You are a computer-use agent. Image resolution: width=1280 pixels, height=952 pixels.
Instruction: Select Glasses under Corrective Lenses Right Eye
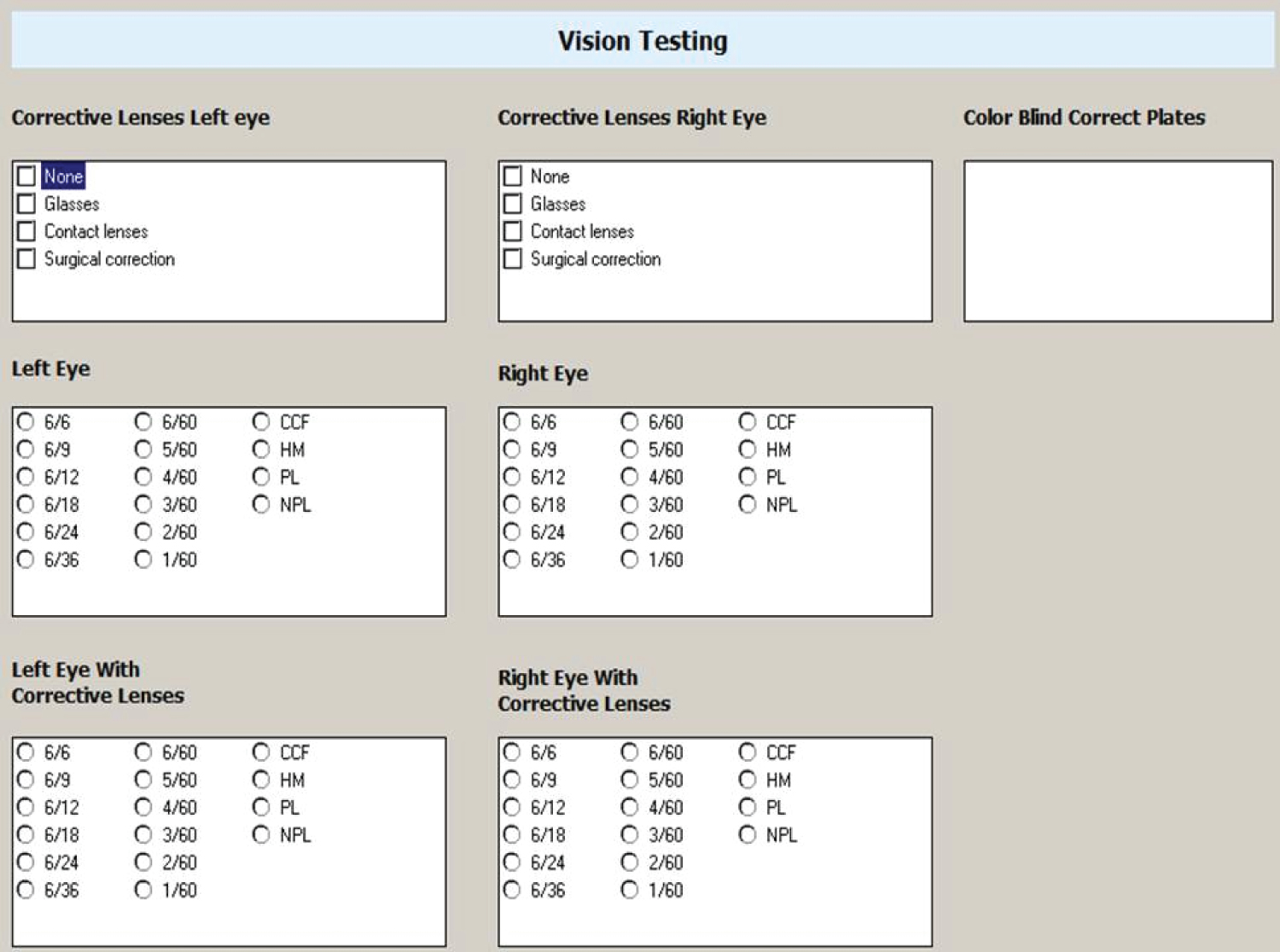tap(513, 204)
